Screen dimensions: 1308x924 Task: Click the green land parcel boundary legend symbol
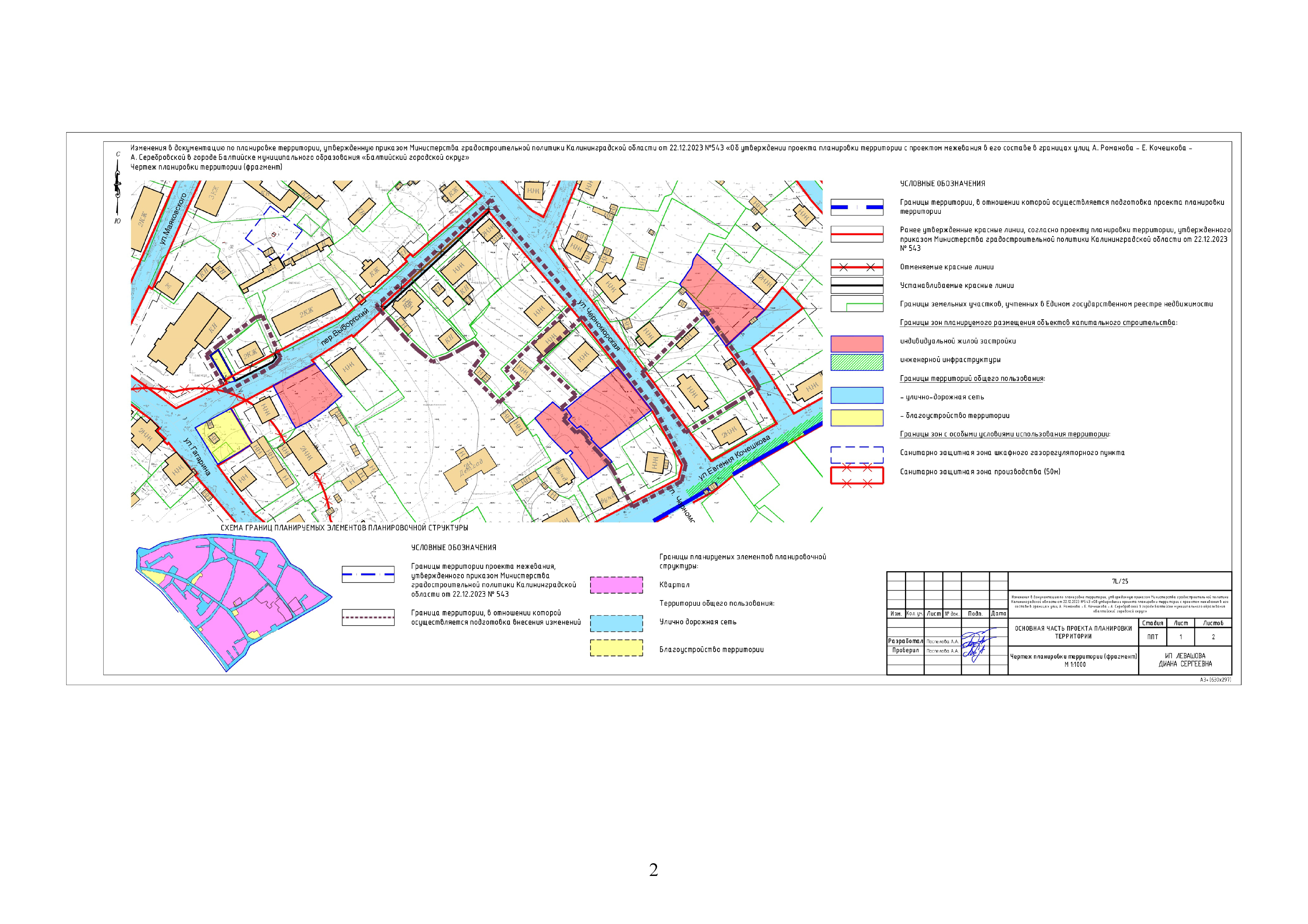click(857, 304)
